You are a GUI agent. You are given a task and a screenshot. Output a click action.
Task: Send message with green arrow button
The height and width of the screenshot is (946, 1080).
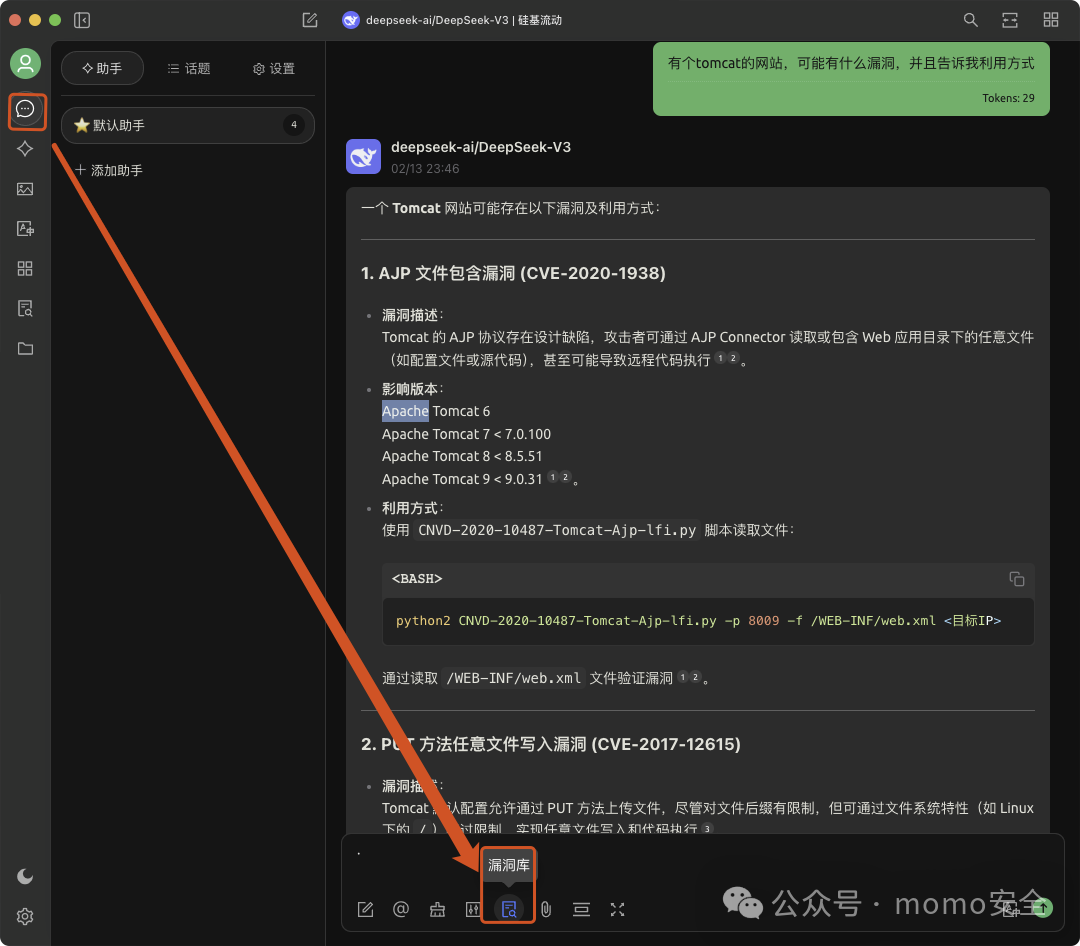coord(1043,907)
